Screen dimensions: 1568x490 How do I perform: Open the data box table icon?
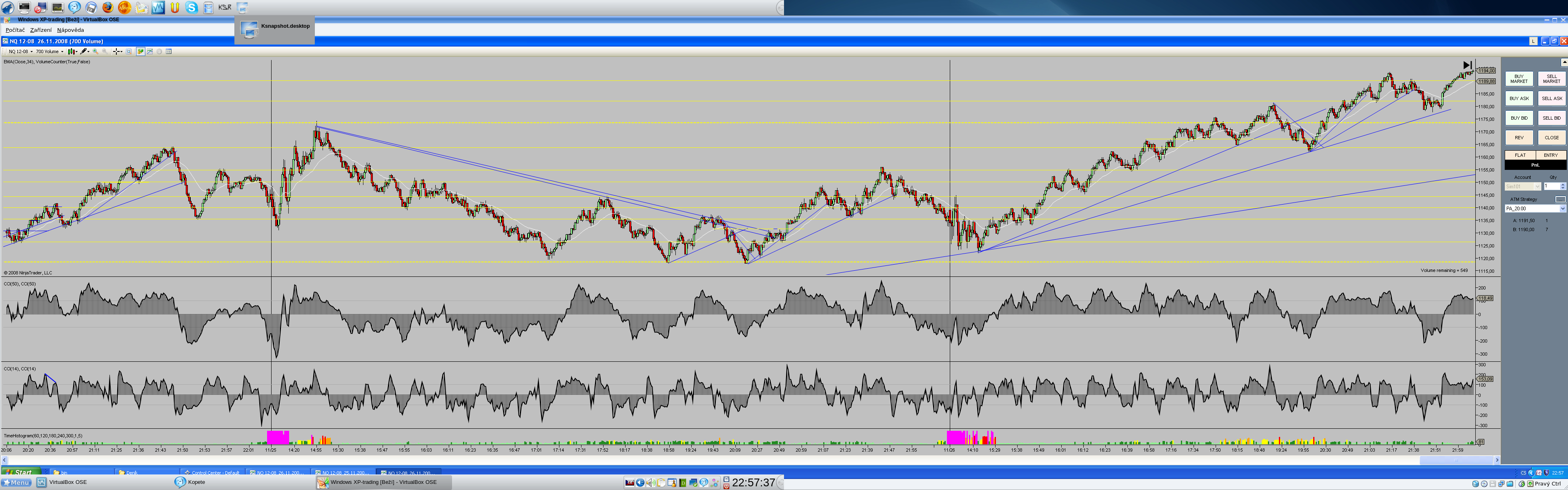(169, 52)
